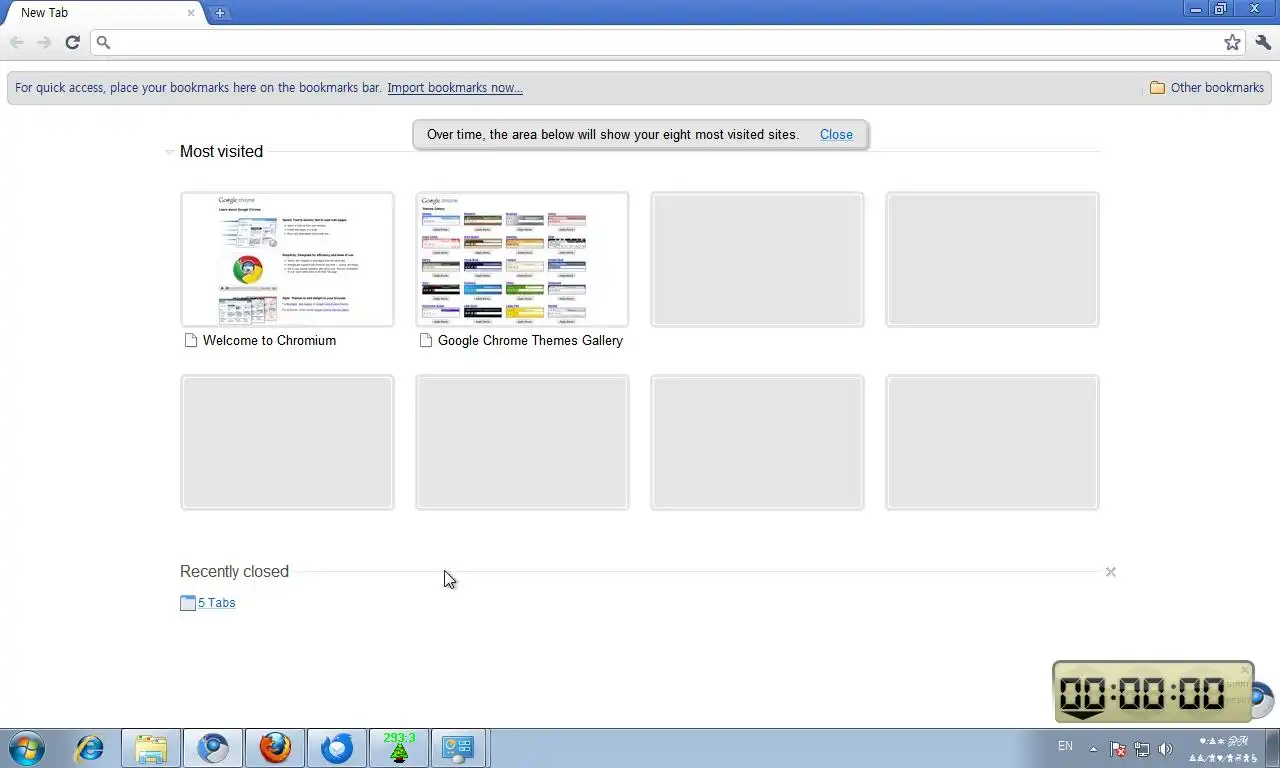The image size is (1280, 768).
Task: Click the Christmas tree taskbar app
Action: coord(399,748)
